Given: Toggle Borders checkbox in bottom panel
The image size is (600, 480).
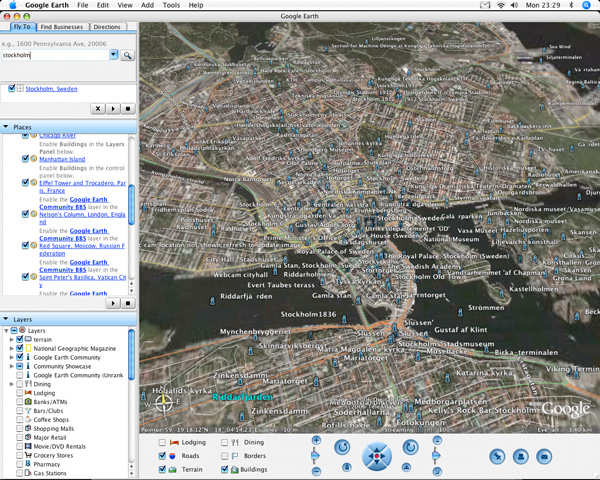Looking at the screenshot, I should (225, 456).
